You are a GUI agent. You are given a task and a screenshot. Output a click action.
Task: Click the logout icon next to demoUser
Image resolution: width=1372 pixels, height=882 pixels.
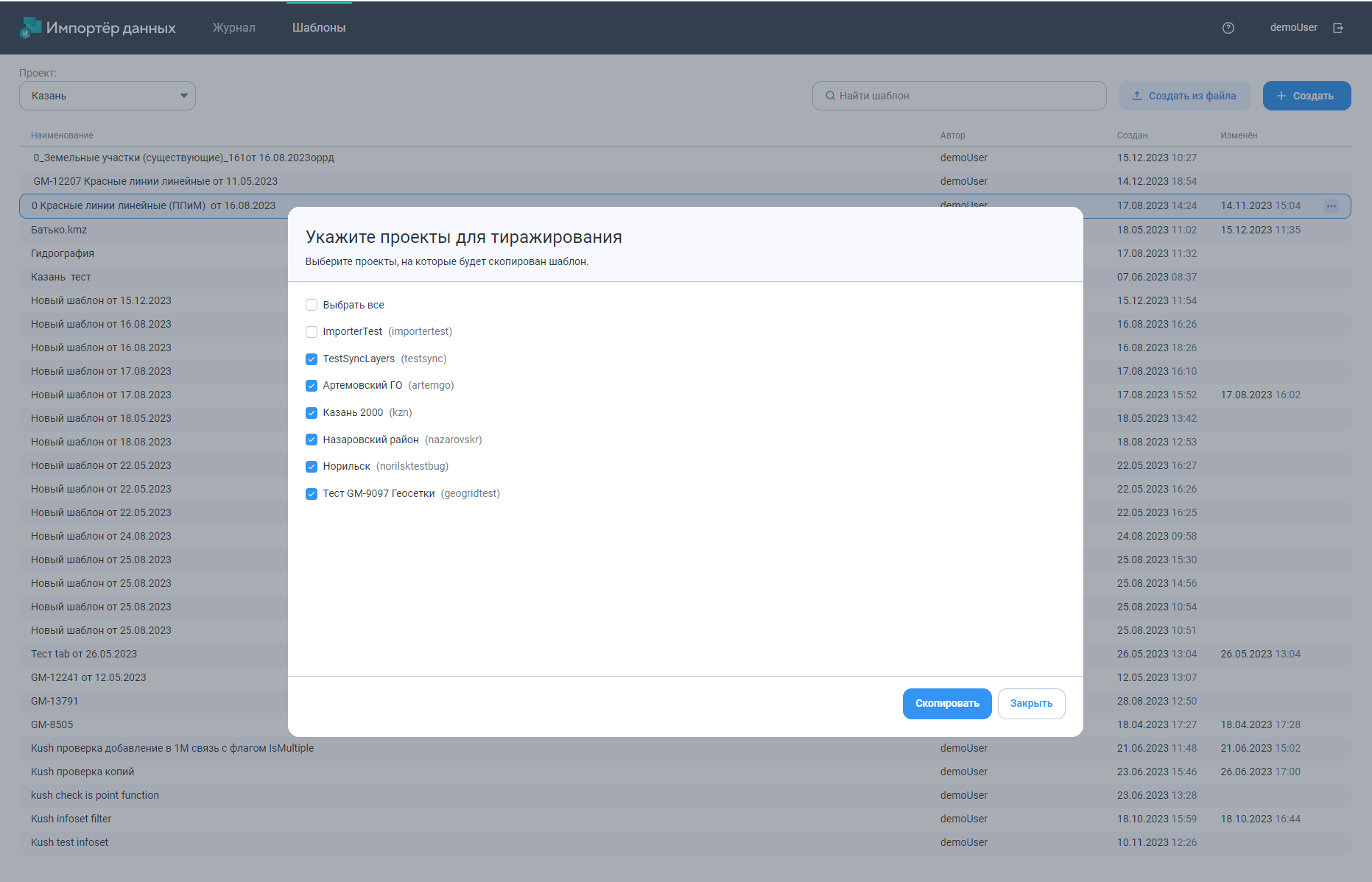[1338, 28]
